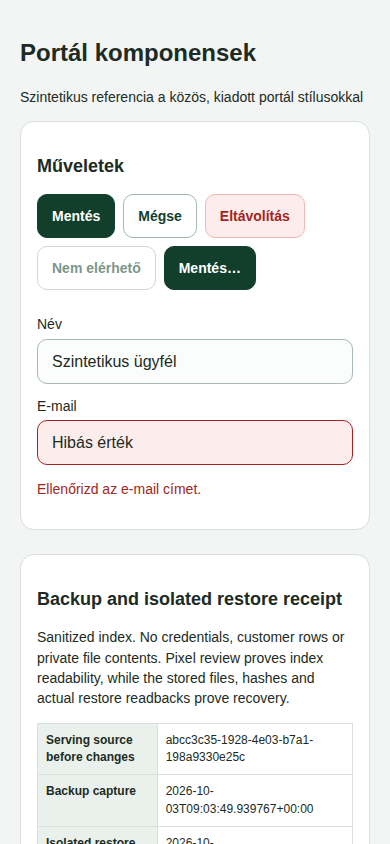Viewport: 390px width, 844px height.
Task: Click the Sanitized index description paragraph
Action: [191, 667]
